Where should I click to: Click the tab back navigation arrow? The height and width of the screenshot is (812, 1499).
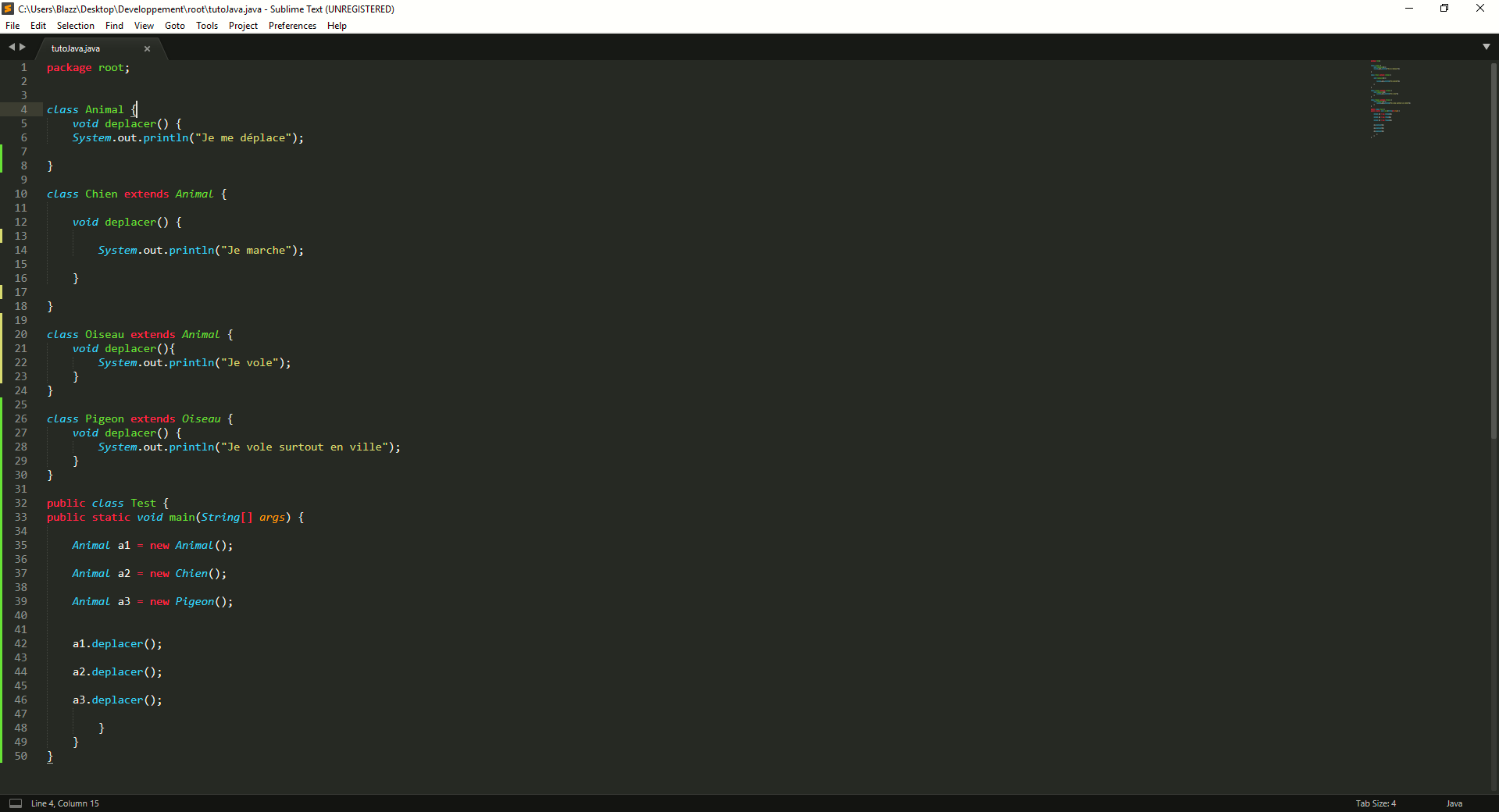click(x=12, y=47)
